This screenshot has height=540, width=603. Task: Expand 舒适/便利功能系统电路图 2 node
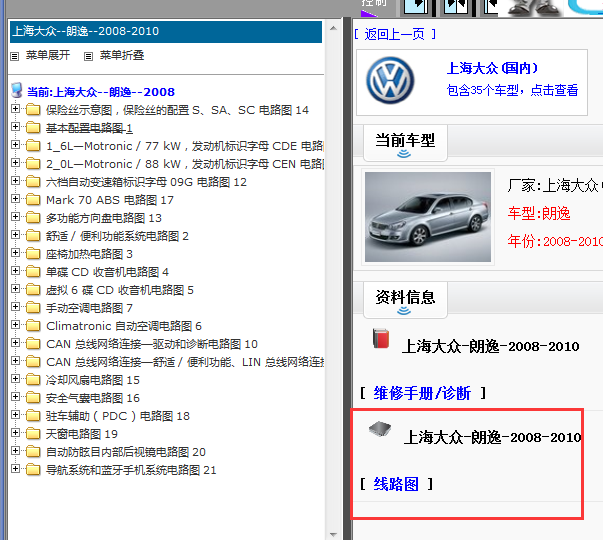[15, 235]
